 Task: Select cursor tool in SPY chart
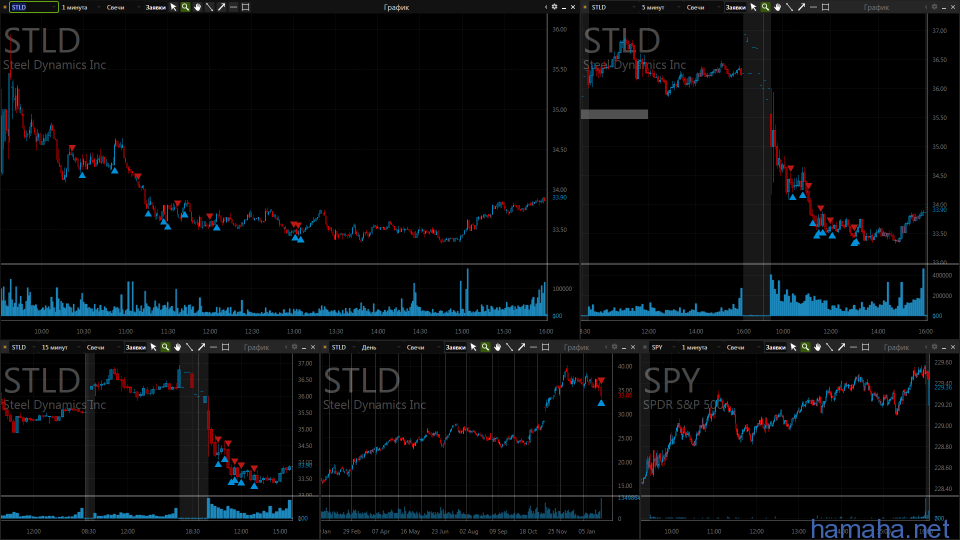tap(793, 347)
